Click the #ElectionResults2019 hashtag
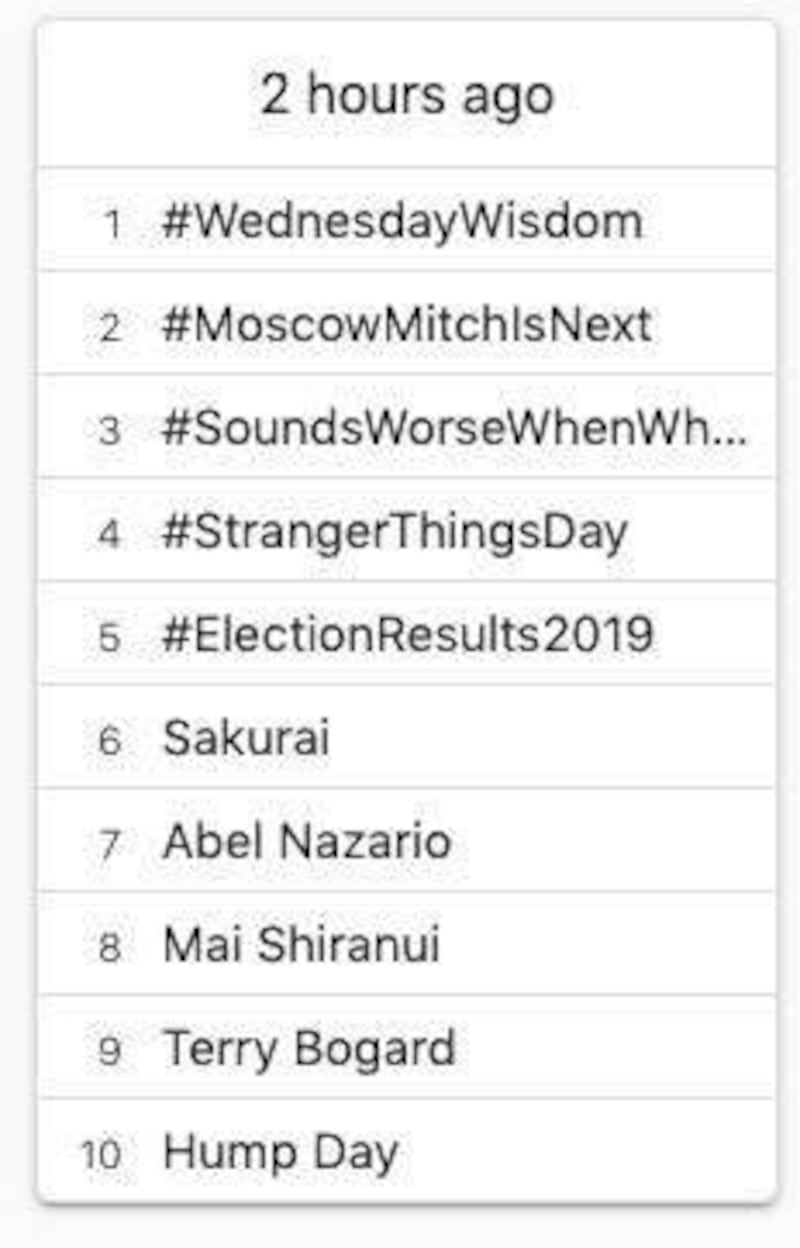Viewport: 800px width, 1248px height. 407,635
